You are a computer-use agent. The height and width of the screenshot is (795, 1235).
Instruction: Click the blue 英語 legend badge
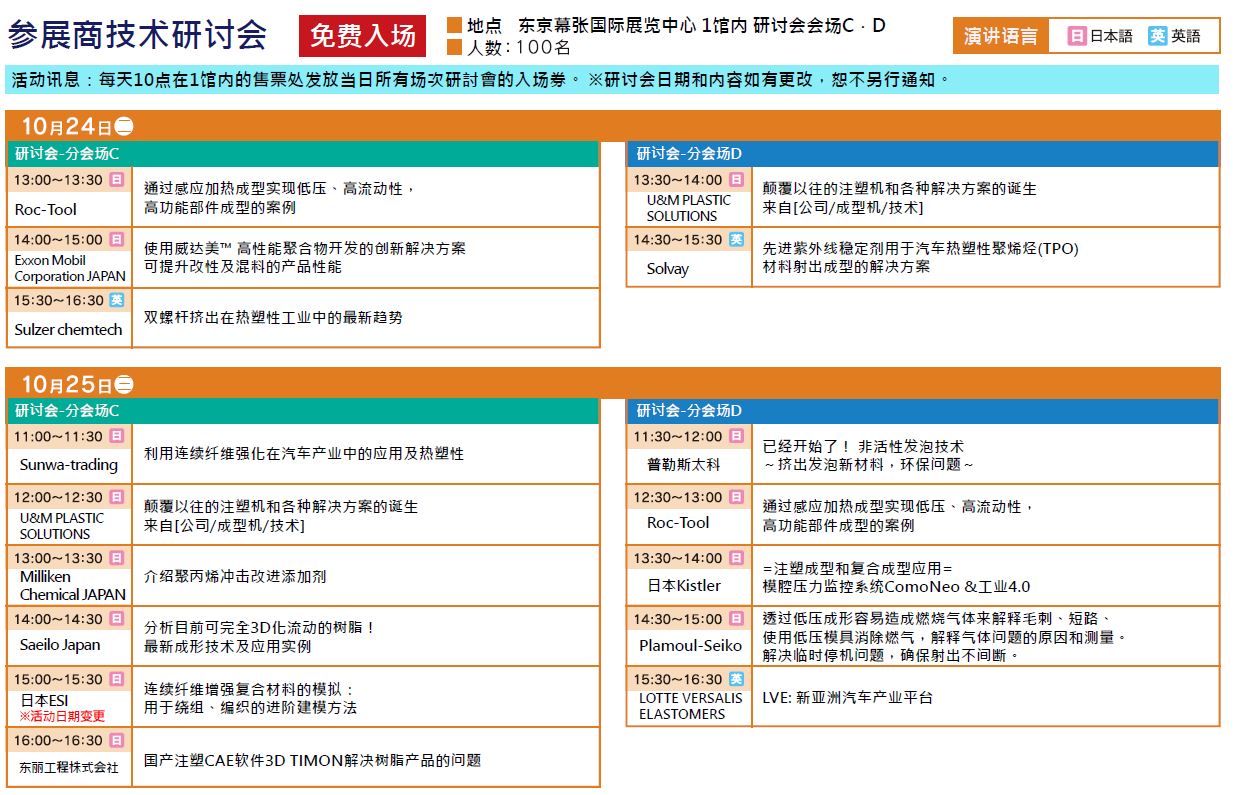click(x=1158, y=36)
